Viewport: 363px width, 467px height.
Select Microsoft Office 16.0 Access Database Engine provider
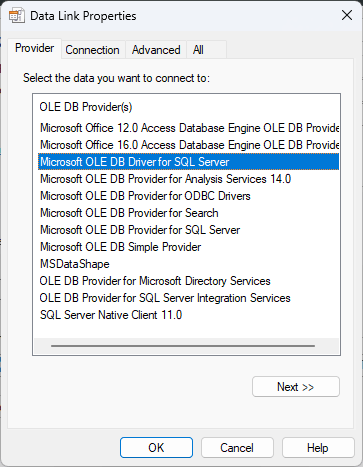189,145
